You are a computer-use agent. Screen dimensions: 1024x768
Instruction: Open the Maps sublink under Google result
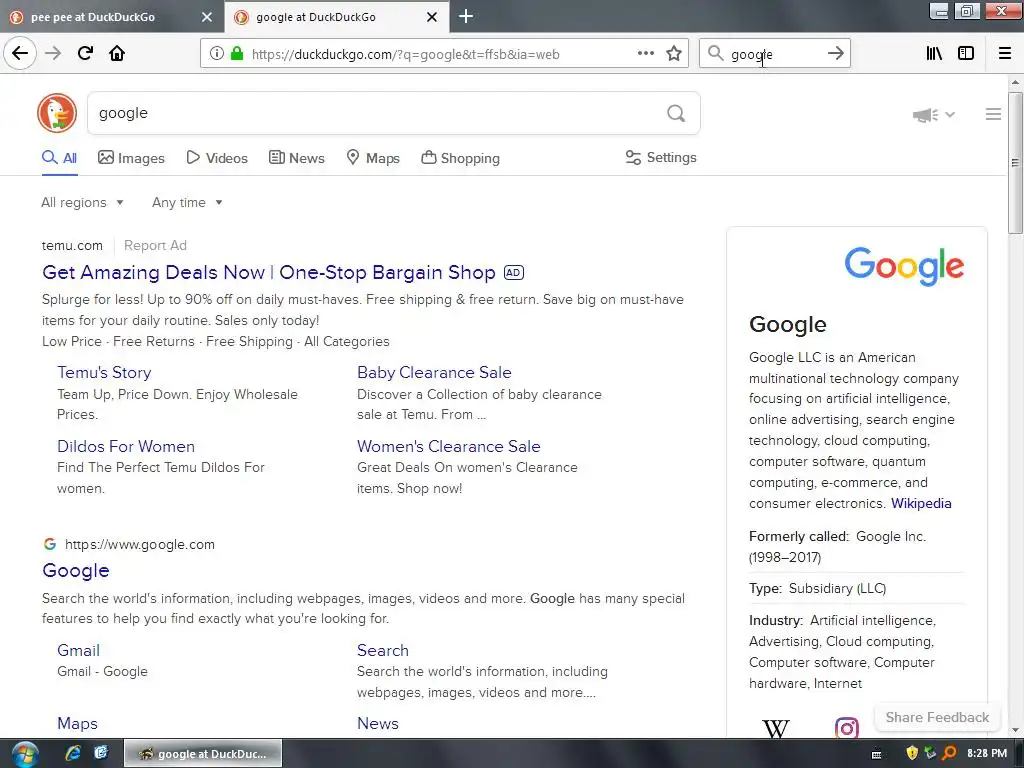click(77, 724)
